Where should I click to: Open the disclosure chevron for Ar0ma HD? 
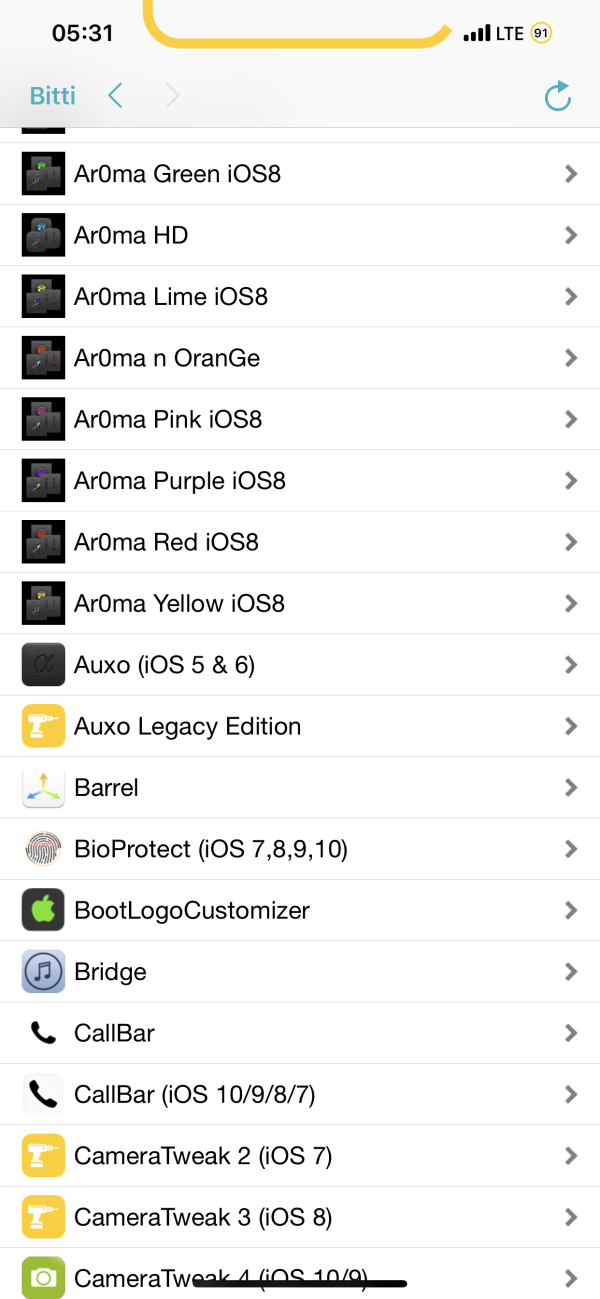click(x=571, y=236)
